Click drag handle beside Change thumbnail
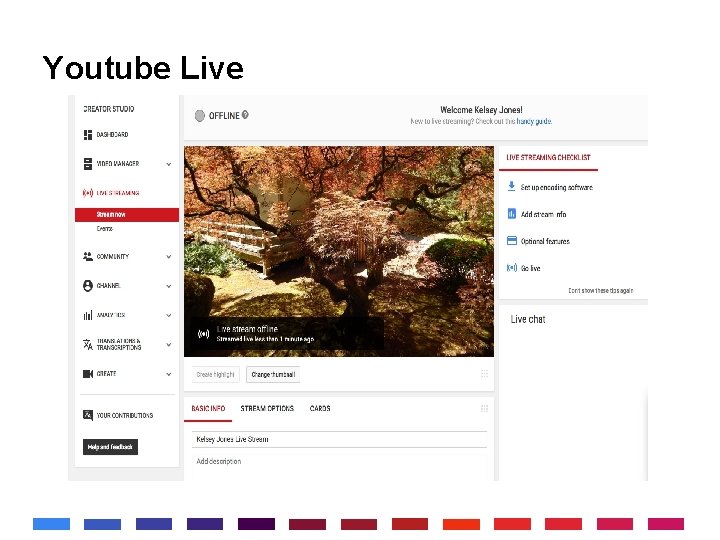This screenshot has height=540, width=720. coord(484,373)
